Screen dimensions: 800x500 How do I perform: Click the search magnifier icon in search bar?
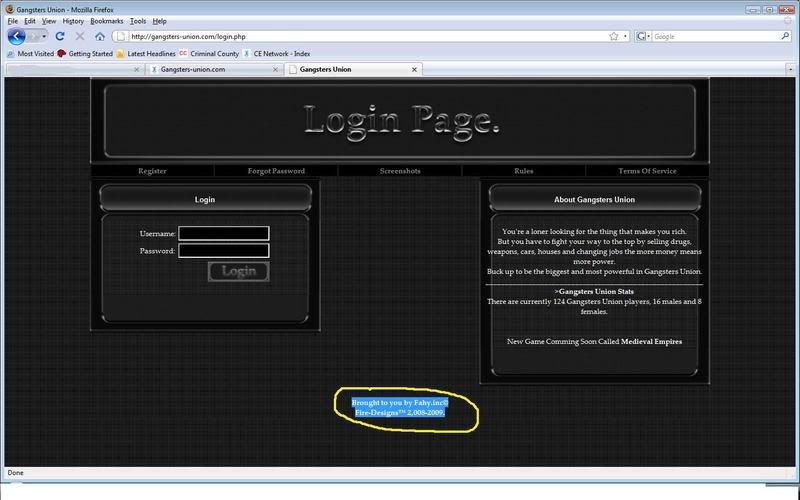click(787, 36)
